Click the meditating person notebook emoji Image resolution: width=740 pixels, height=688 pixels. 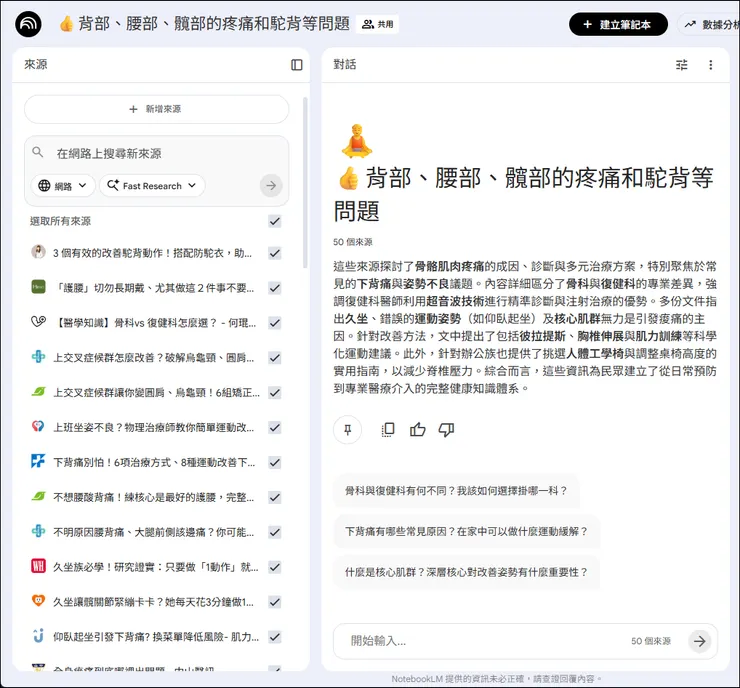pyautogui.click(x=357, y=140)
